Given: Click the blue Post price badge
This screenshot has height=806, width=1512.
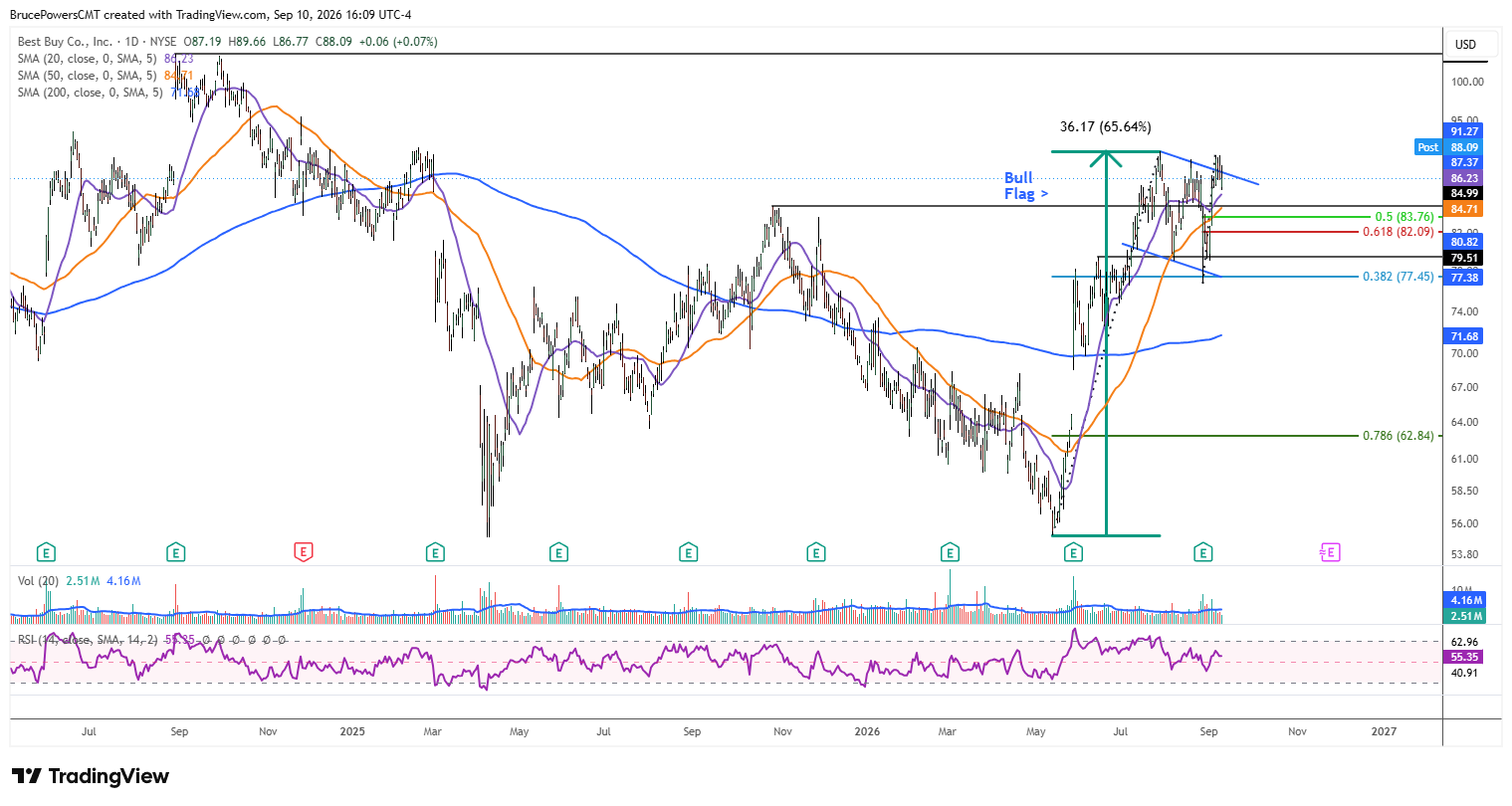Looking at the screenshot, I should 1428,147.
